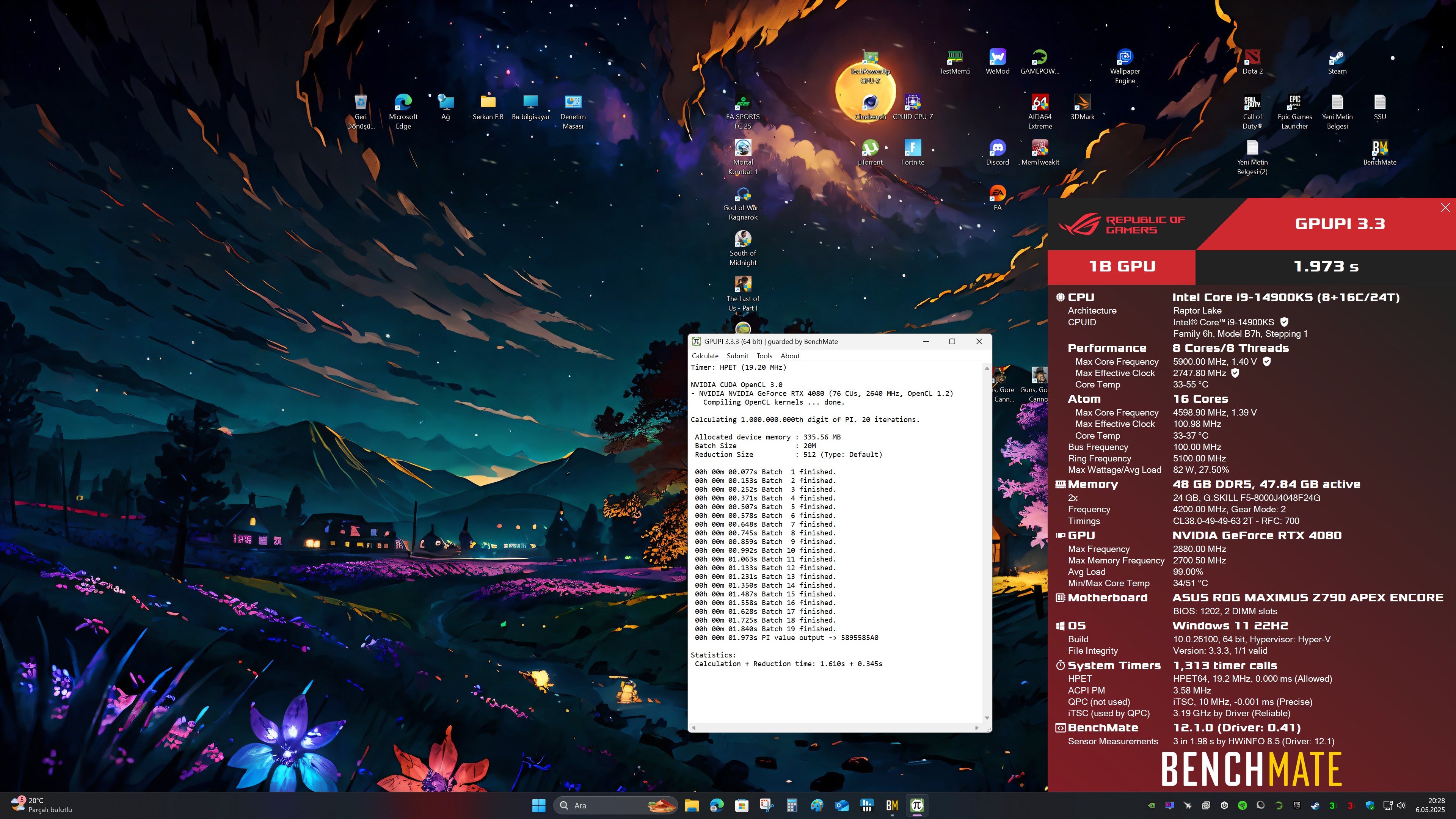Select the South of Midnight desktop icon
The width and height of the screenshot is (1456, 819).
(x=743, y=248)
